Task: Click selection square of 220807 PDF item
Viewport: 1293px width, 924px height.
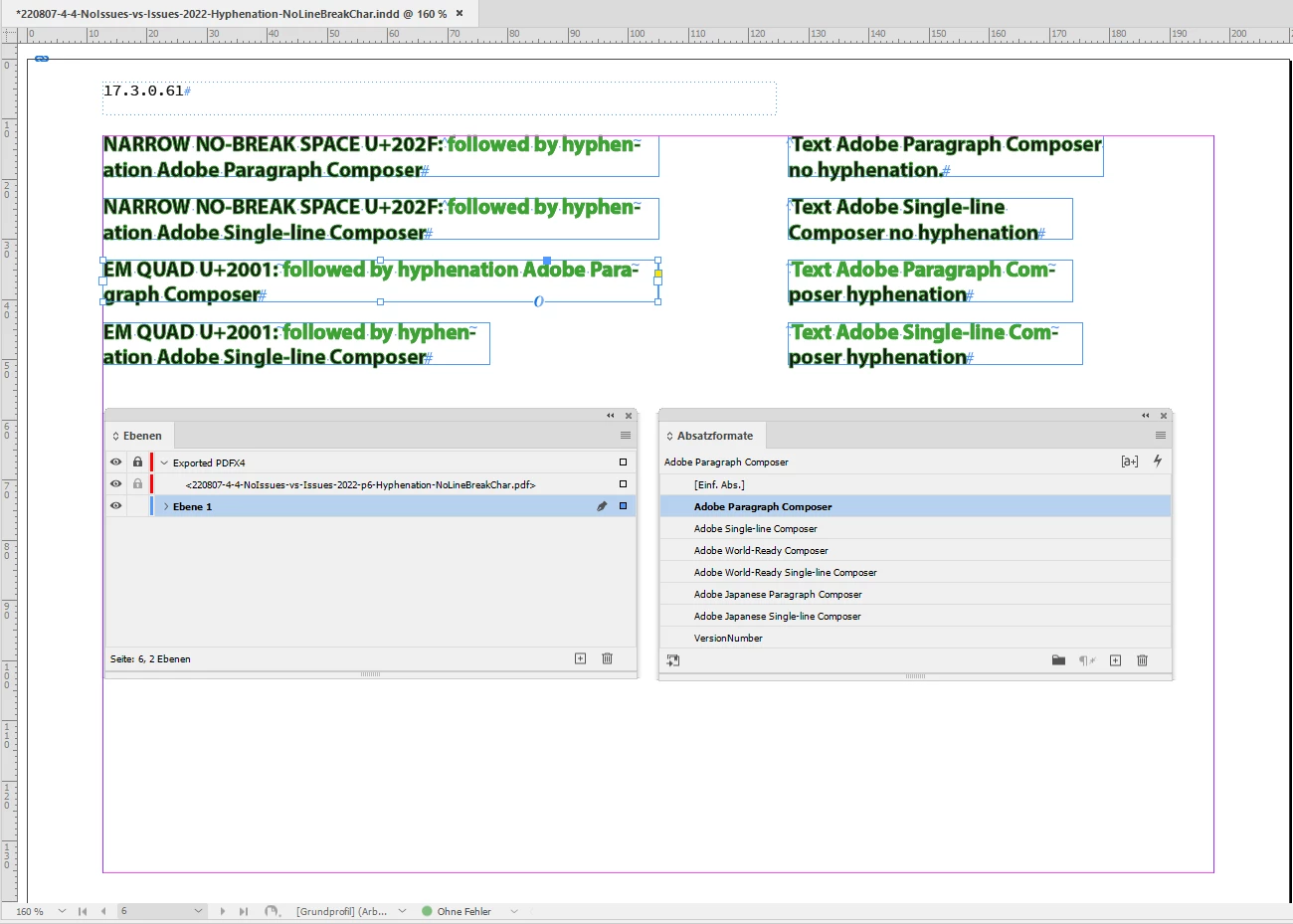Action: (x=624, y=484)
